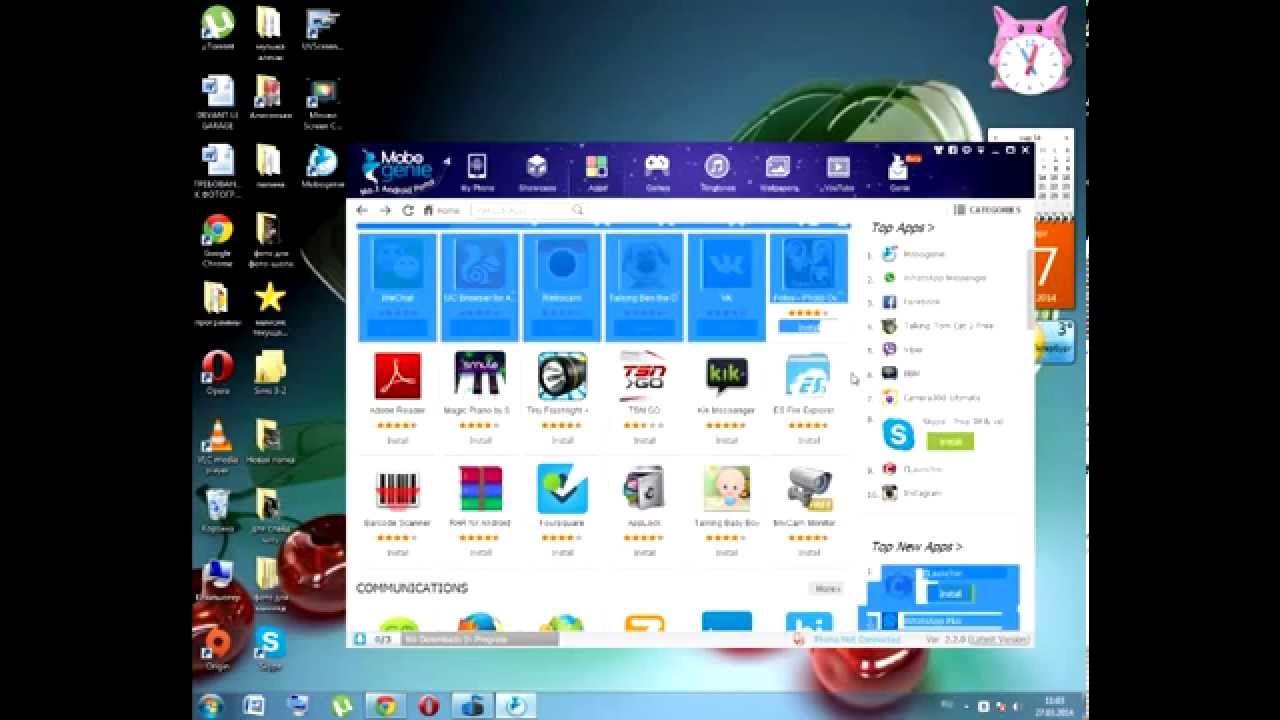
Task: Open the Top Apps list link
Action: pos(902,228)
